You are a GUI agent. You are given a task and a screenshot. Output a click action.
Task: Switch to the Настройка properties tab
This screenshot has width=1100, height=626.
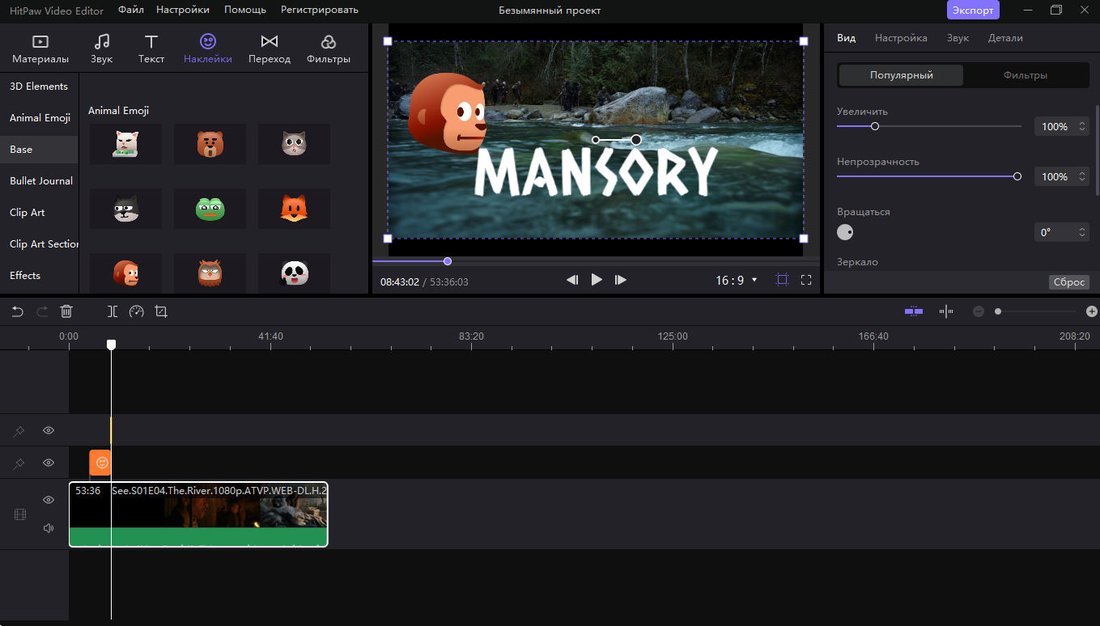901,38
